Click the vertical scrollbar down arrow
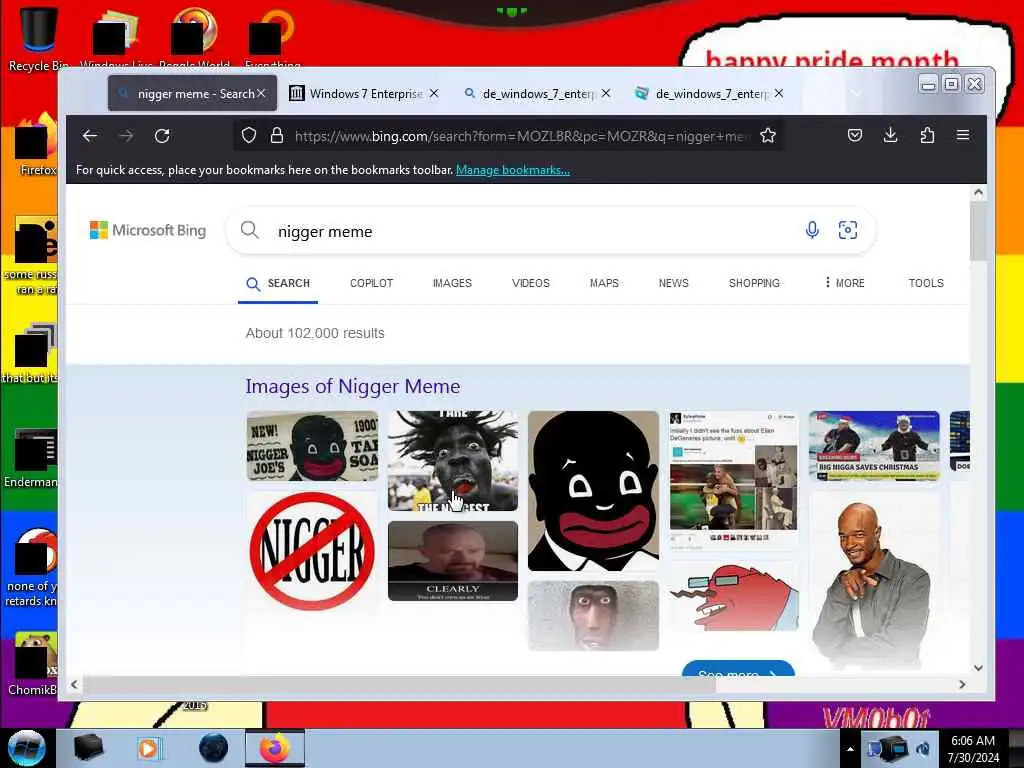1024x768 pixels. tap(978, 667)
